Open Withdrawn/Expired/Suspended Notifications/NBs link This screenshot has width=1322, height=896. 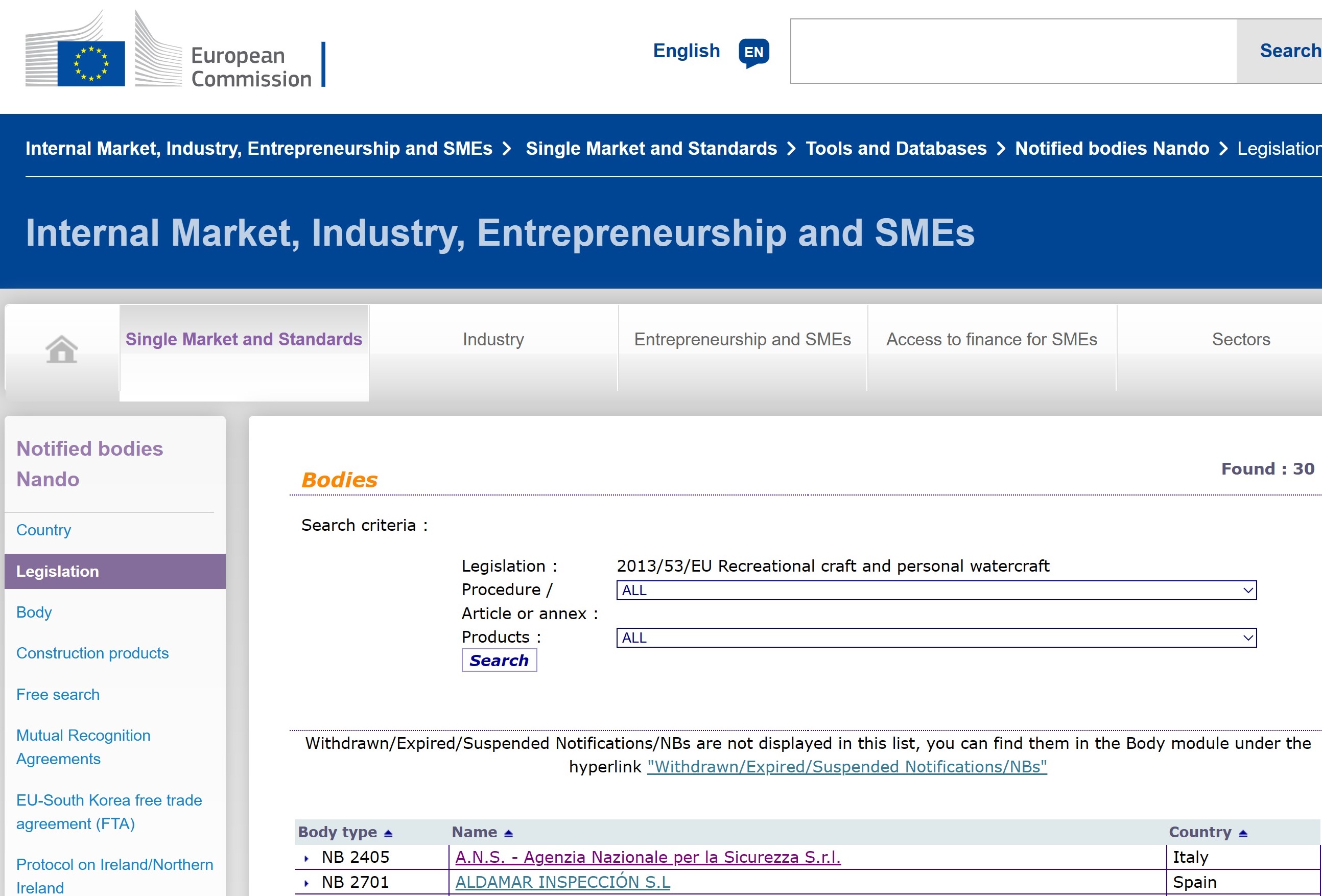(x=847, y=767)
